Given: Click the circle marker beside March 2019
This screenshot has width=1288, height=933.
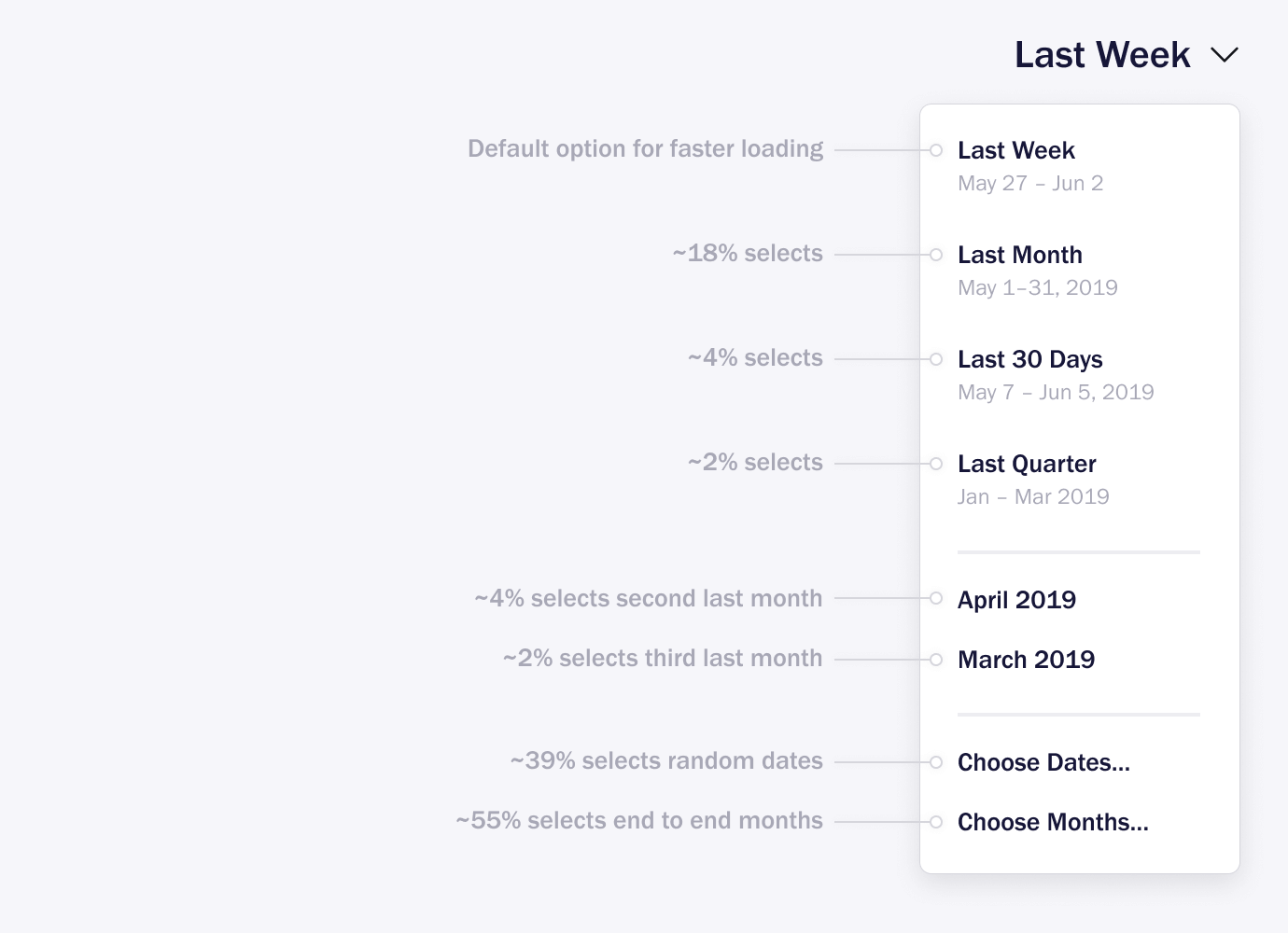Looking at the screenshot, I should pyautogui.click(x=936, y=660).
